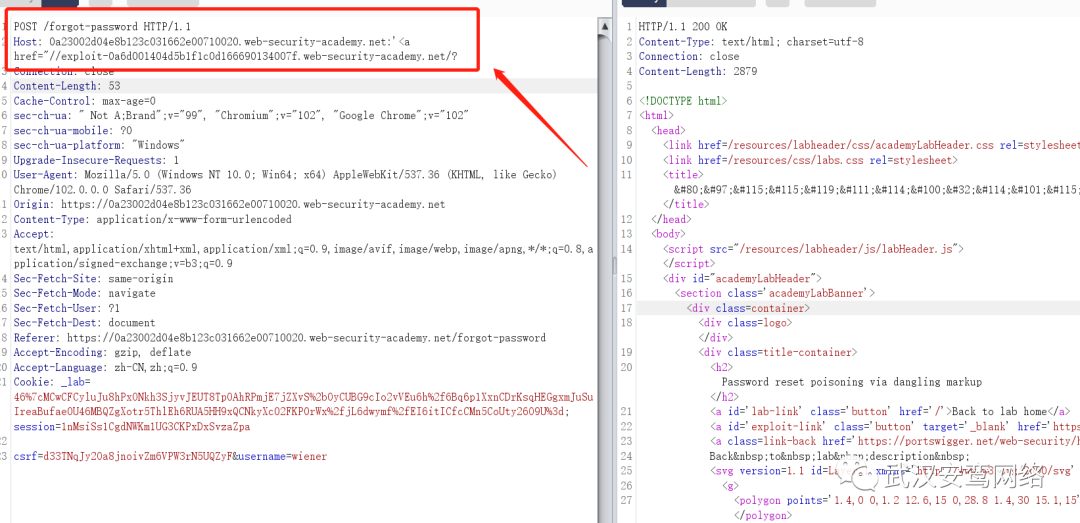Click the 'Cache-Control: max-age=0' header

click(85, 101)
